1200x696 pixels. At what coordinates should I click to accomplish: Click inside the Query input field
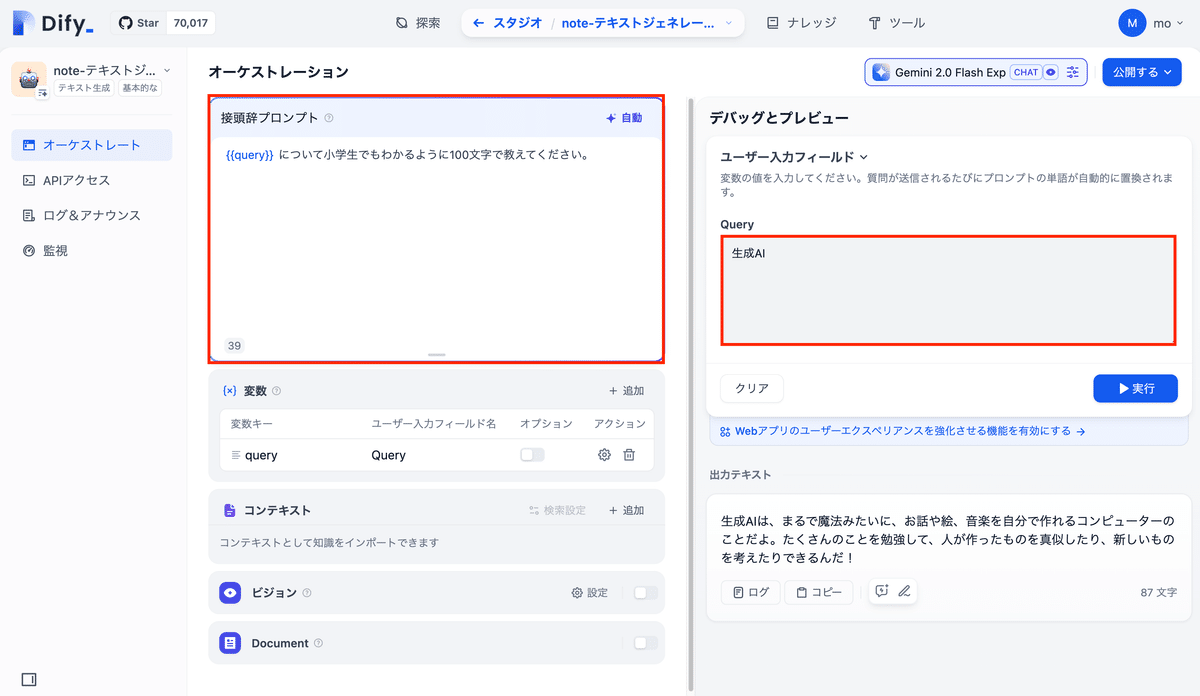click(946, 290)
